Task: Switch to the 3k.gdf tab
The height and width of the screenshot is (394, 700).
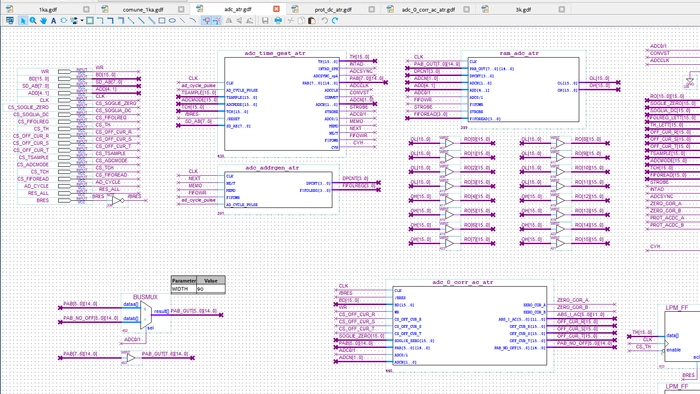Action: (x=523, y=9)
